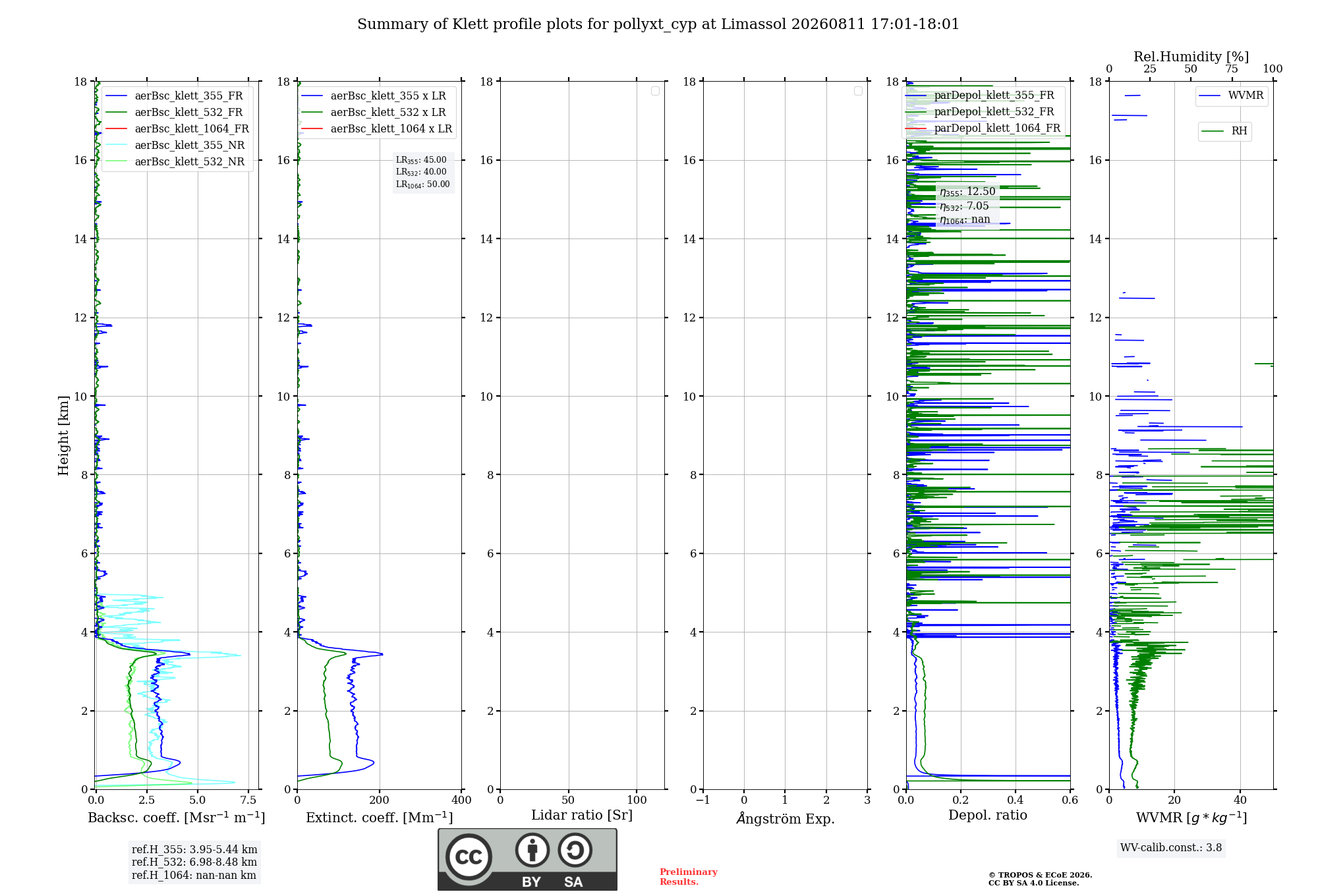Click the green line sample beside RH legend
This screenshot has width=1318, height=896.
(1213, 131)
